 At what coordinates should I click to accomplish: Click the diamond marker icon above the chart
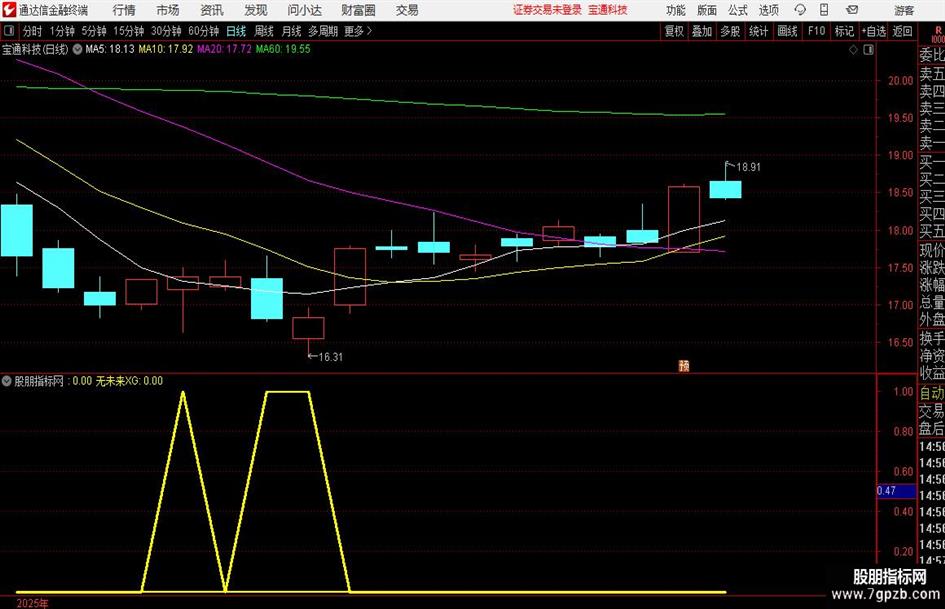(x=853, y=50)
